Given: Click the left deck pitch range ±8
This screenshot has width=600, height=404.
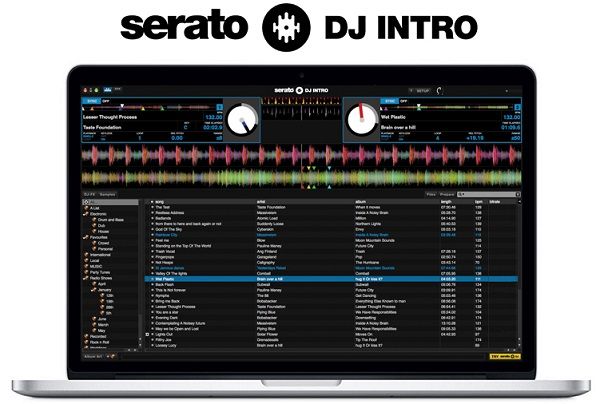Looking at the screenshot, I should pyautogui.click(x=219, y=138).
